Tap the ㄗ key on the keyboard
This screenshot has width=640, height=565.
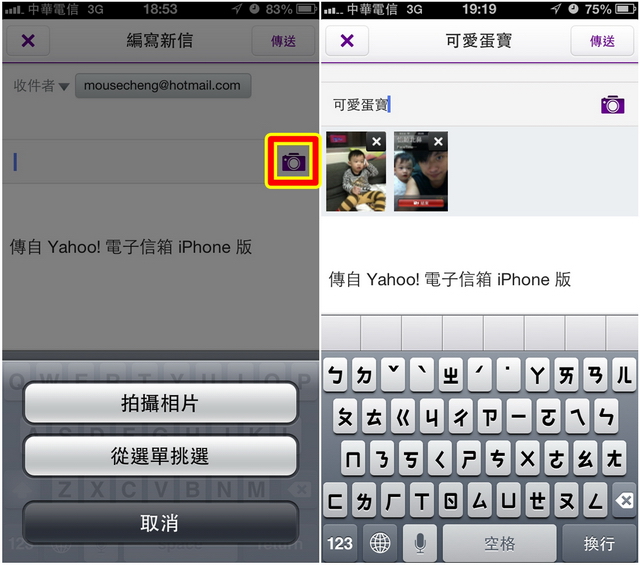pyautogui.click(x=490, y=417)
